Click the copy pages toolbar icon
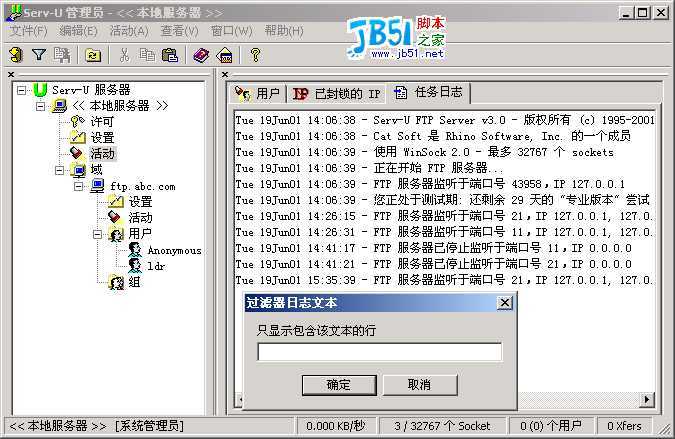The height and width of the screenshot is (439, 675). coord(147,55)
